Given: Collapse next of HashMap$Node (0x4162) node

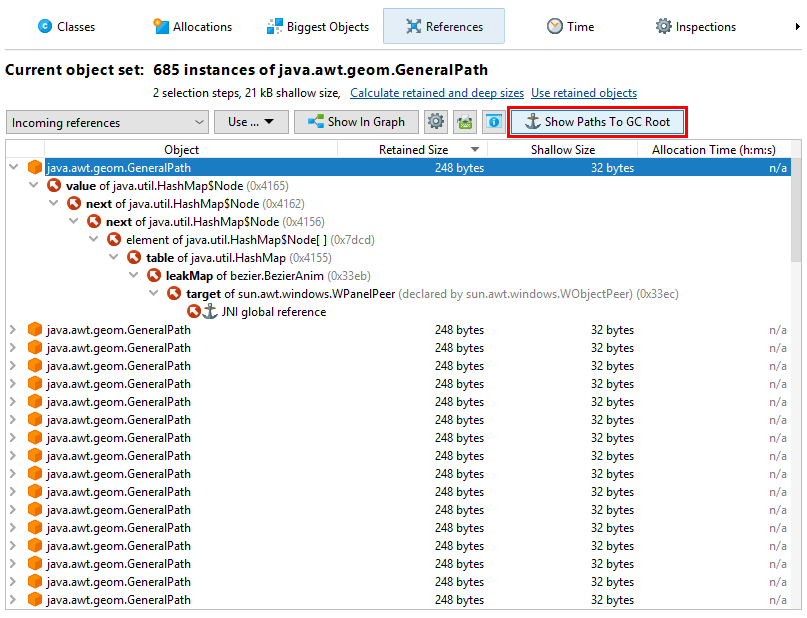Looking at the screenshot, I should [54, 203].
